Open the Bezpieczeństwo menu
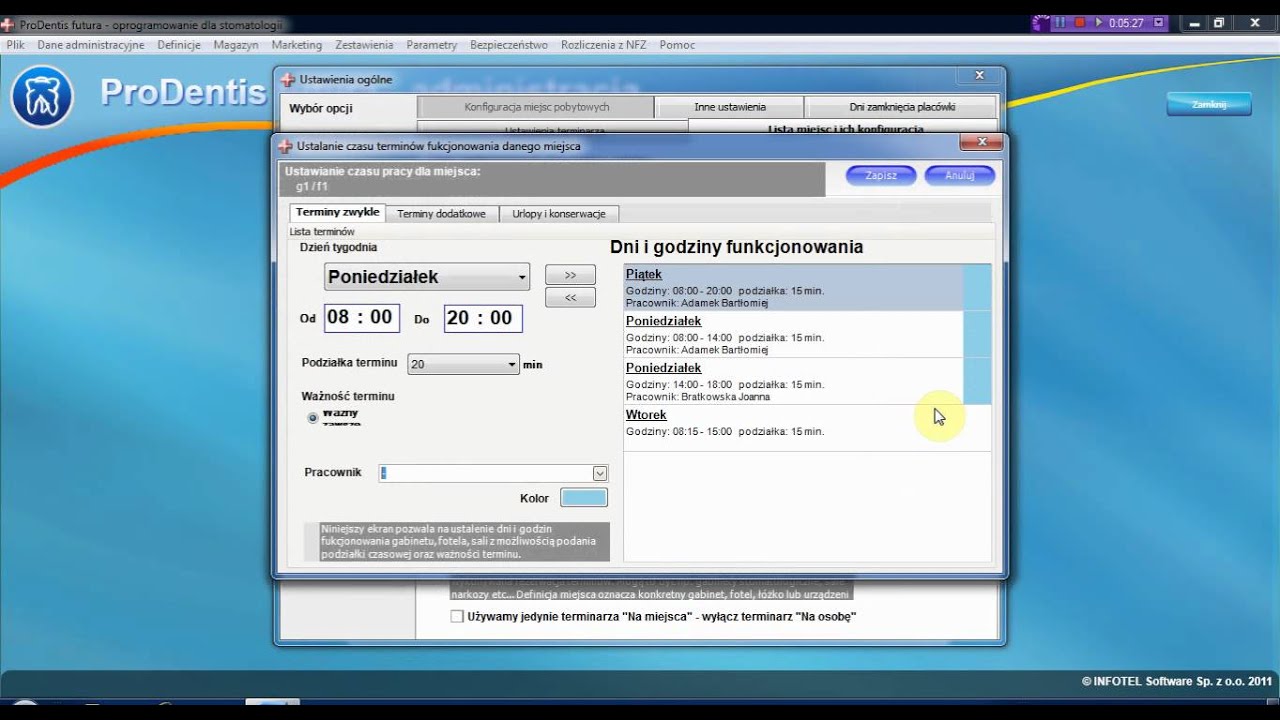Viewport: 1280px width, 720px height. [509, 45]
